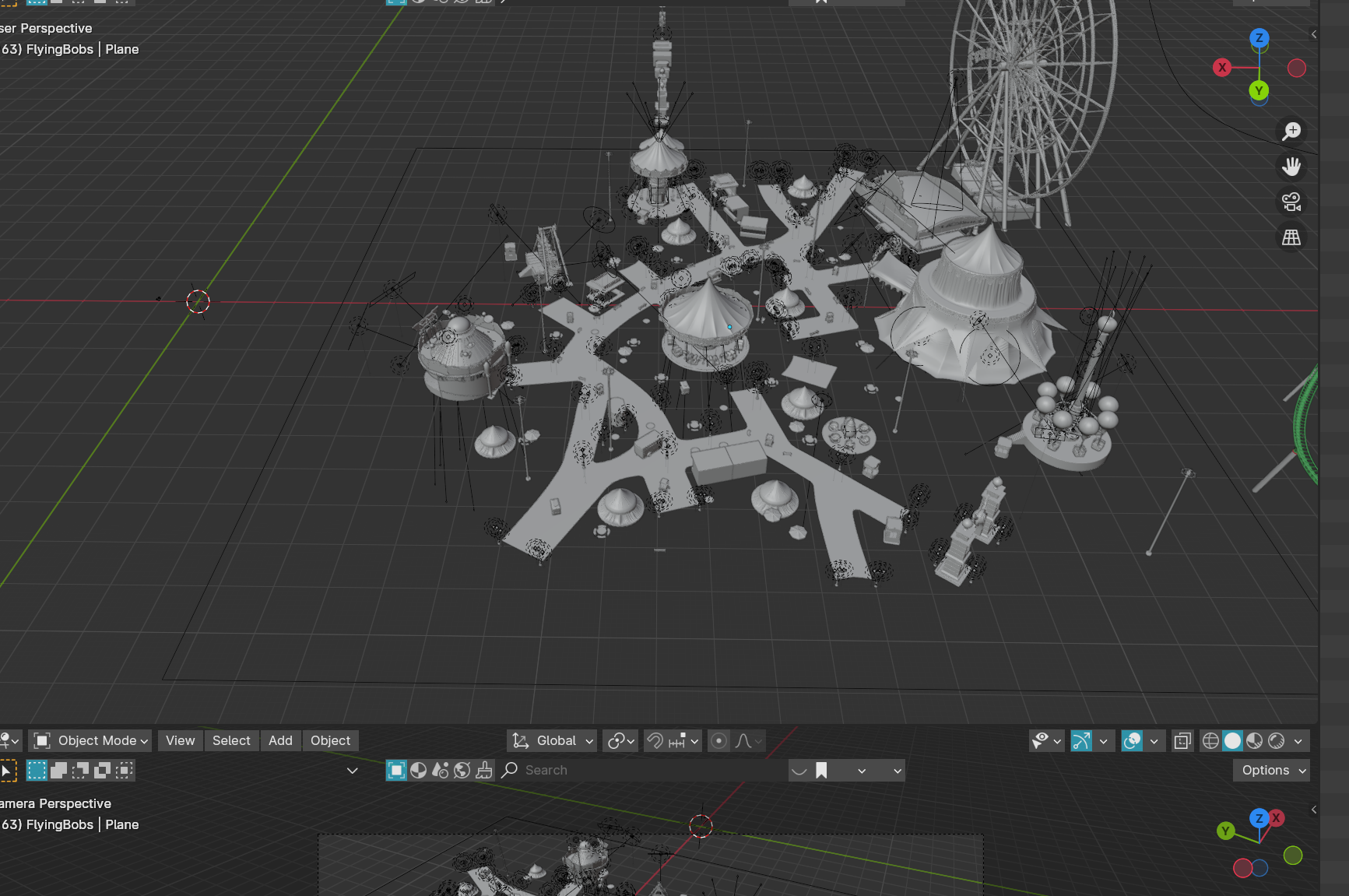This screenshot has width=1349, height=896.
Task: Toggle viewport gizmos visibility
Action: pyautogui.click(x=1080, y=740)
